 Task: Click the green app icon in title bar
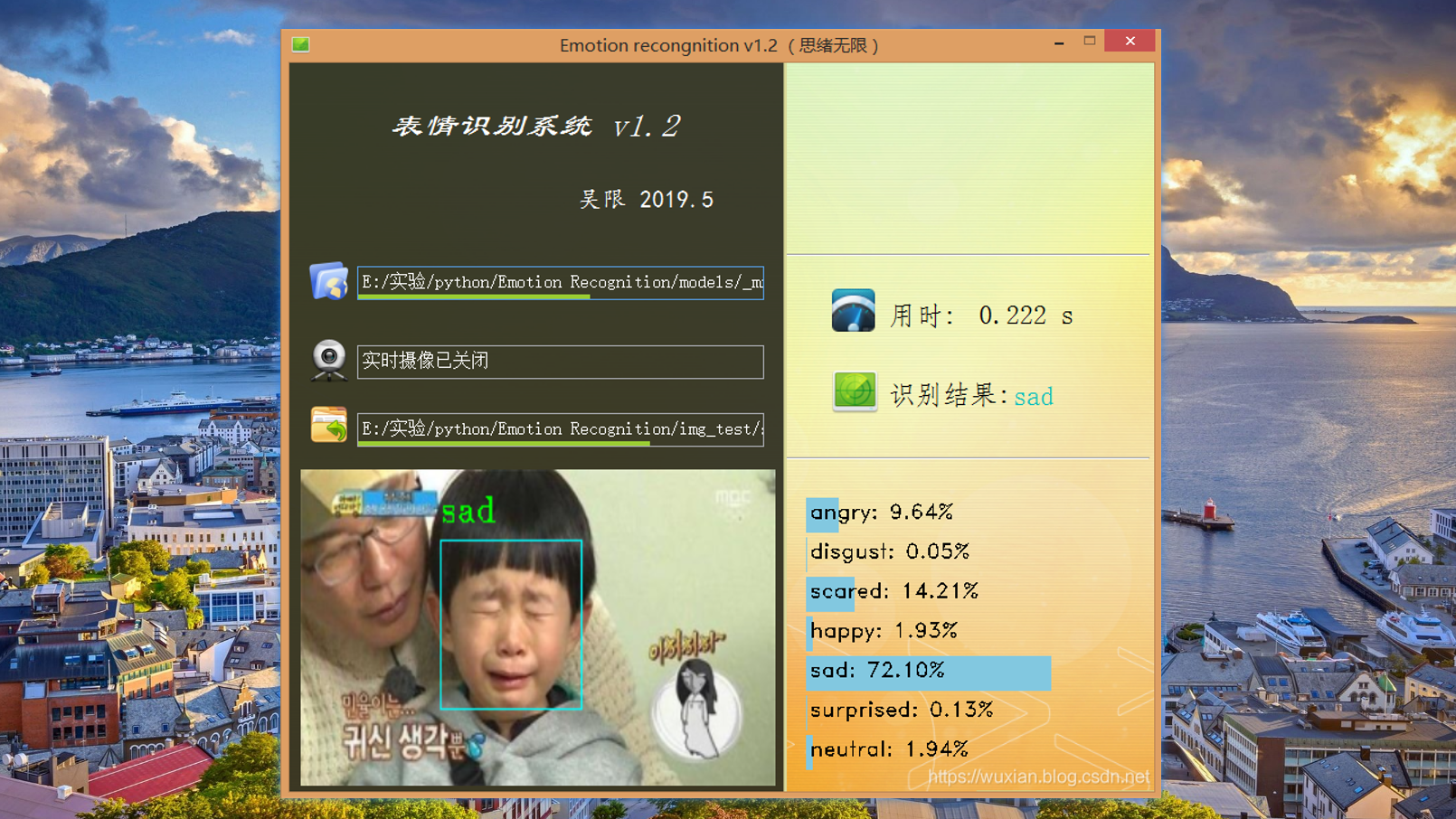[x=301, y=44]
